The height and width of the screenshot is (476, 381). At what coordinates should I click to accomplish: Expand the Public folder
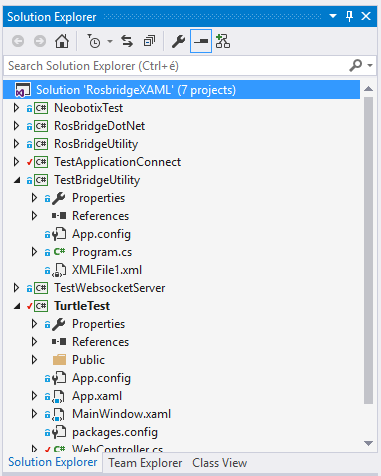(x=34, y=360)
